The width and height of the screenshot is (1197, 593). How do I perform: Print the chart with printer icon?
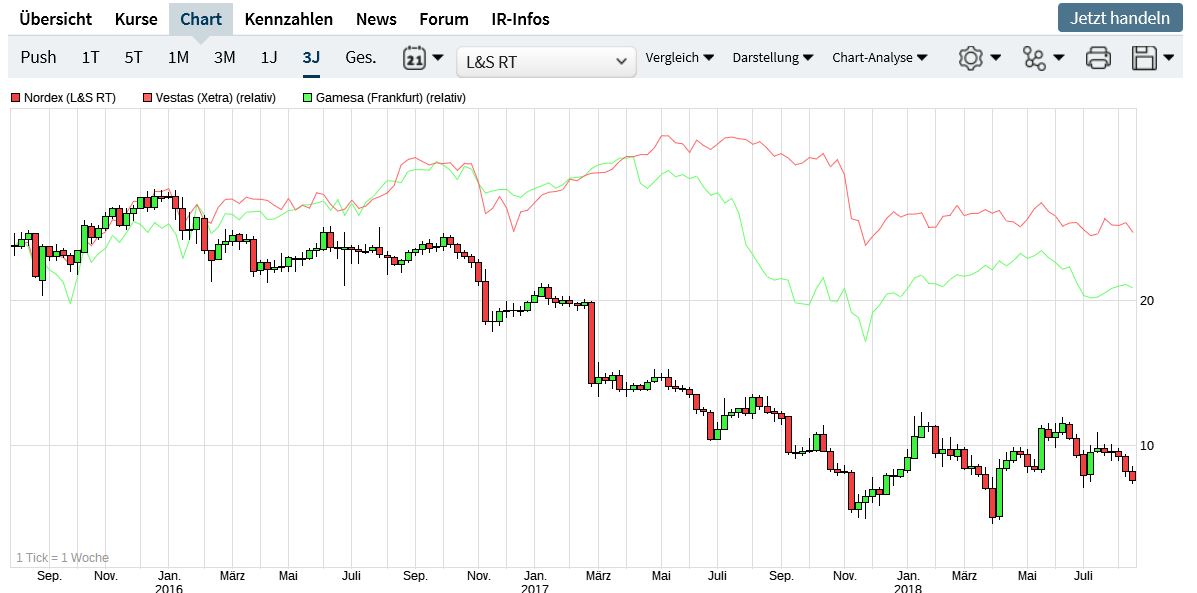[1098, 58]
